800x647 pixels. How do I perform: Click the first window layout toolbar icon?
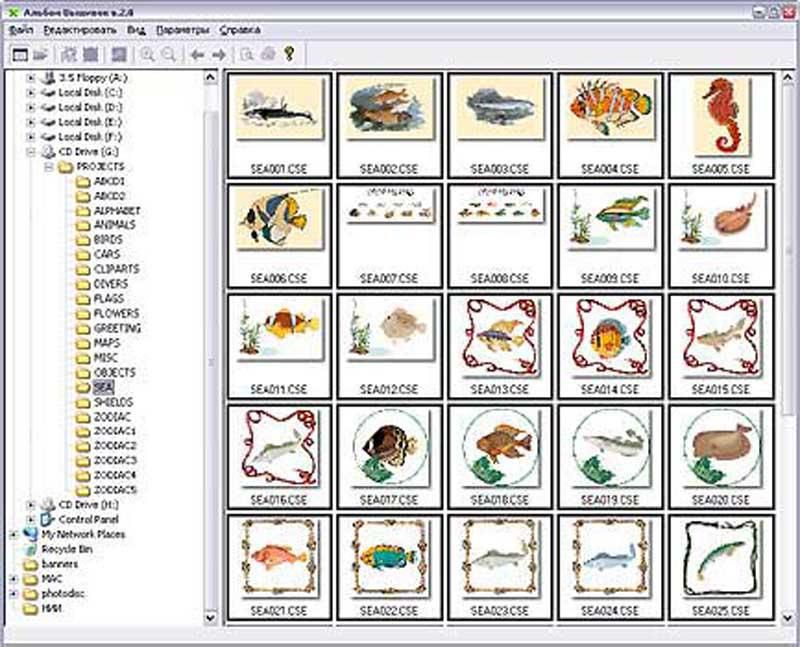(19, 55)
